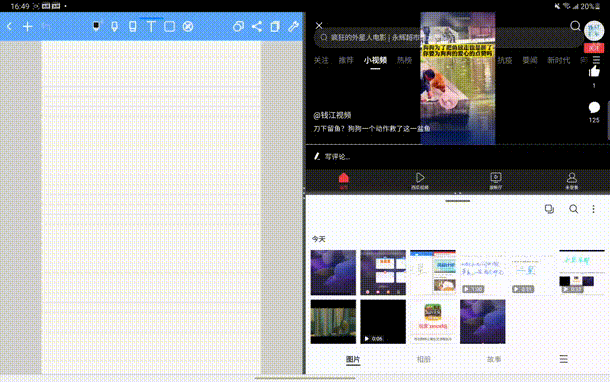610x382 pixels.
Task: Open the 125 comments bubble
Action: coord(594,108)
